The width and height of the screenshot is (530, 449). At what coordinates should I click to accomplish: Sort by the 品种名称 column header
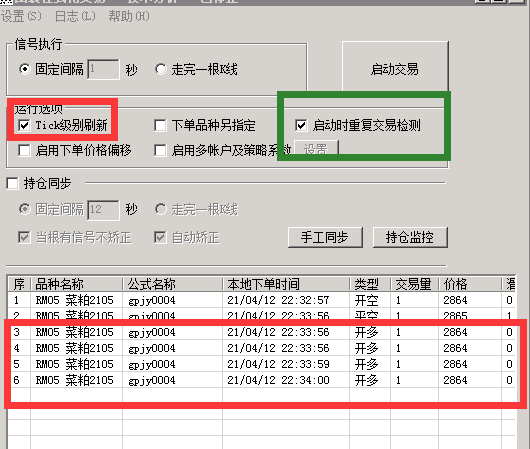pos(76,284)
